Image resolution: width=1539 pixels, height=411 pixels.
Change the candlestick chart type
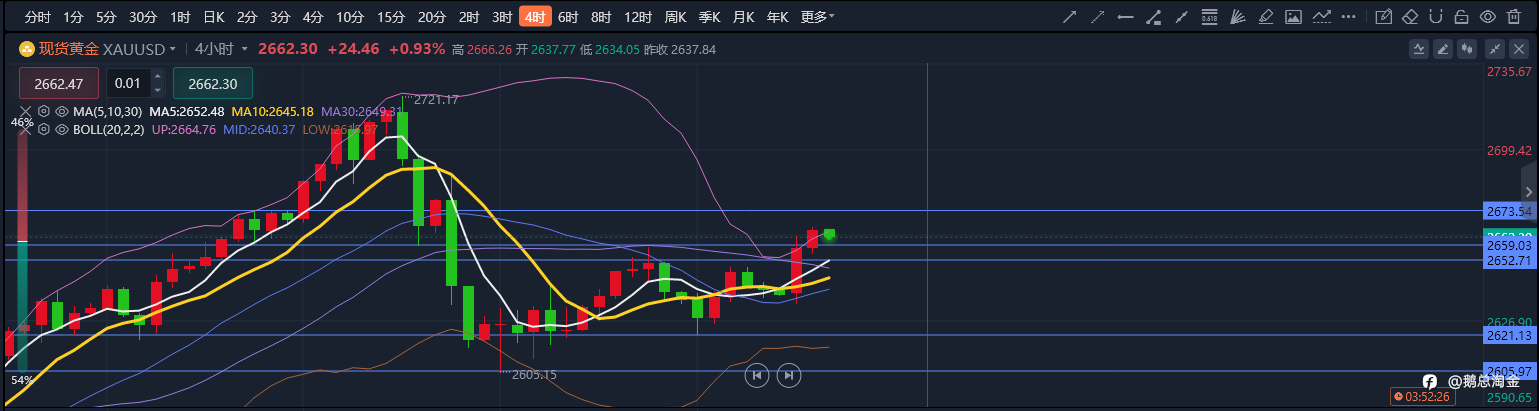(x=1469, y=48)
